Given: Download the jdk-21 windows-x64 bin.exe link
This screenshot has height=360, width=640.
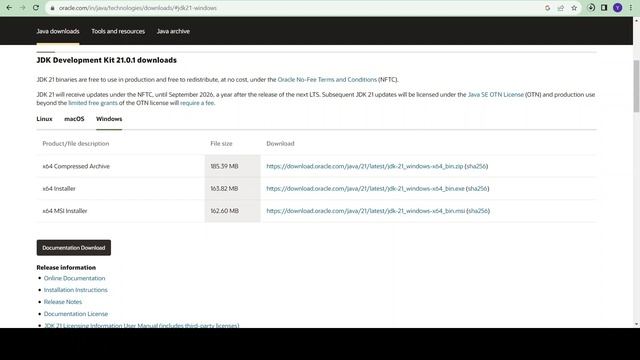Looking at the screenshot, I should pos(365,189).
